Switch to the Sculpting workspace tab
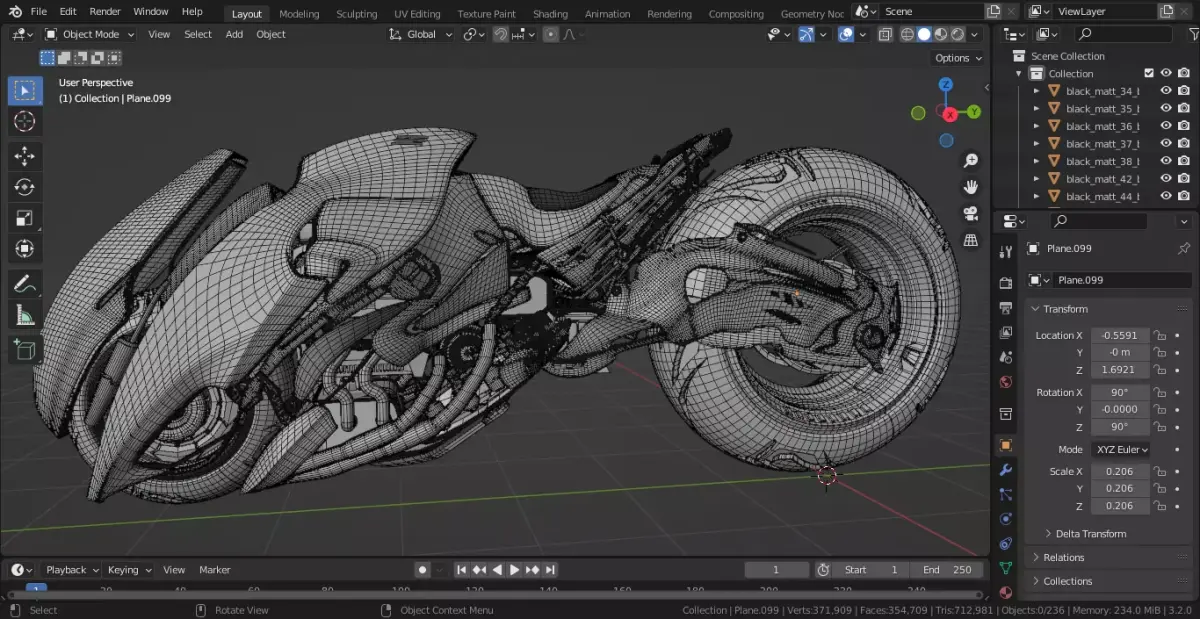Image resolution: width=1200 pixels, height=619 pixels. pyautogui.click(x=356, y=14)
